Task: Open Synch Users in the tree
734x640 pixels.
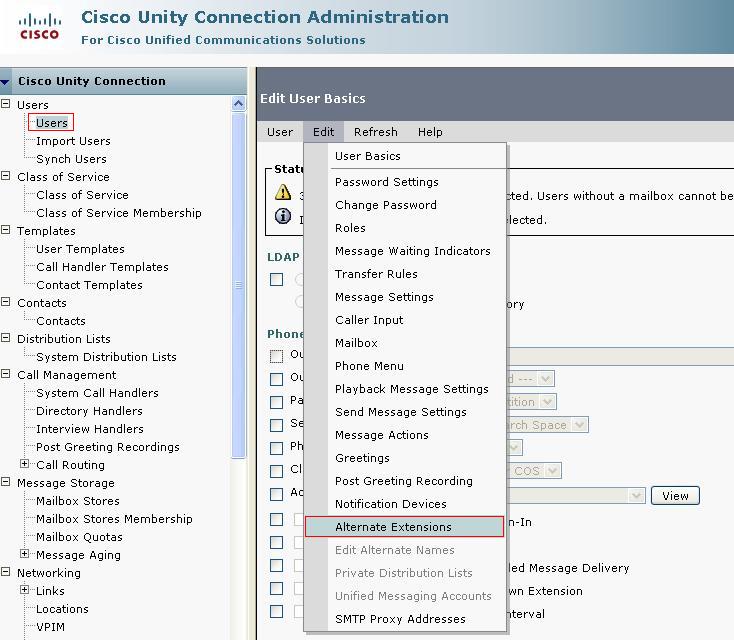Action: [71, 159]
